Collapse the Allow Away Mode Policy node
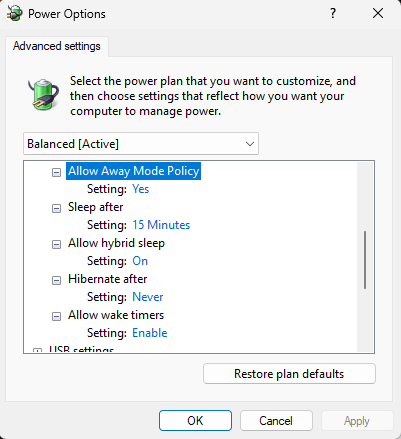 57,172
